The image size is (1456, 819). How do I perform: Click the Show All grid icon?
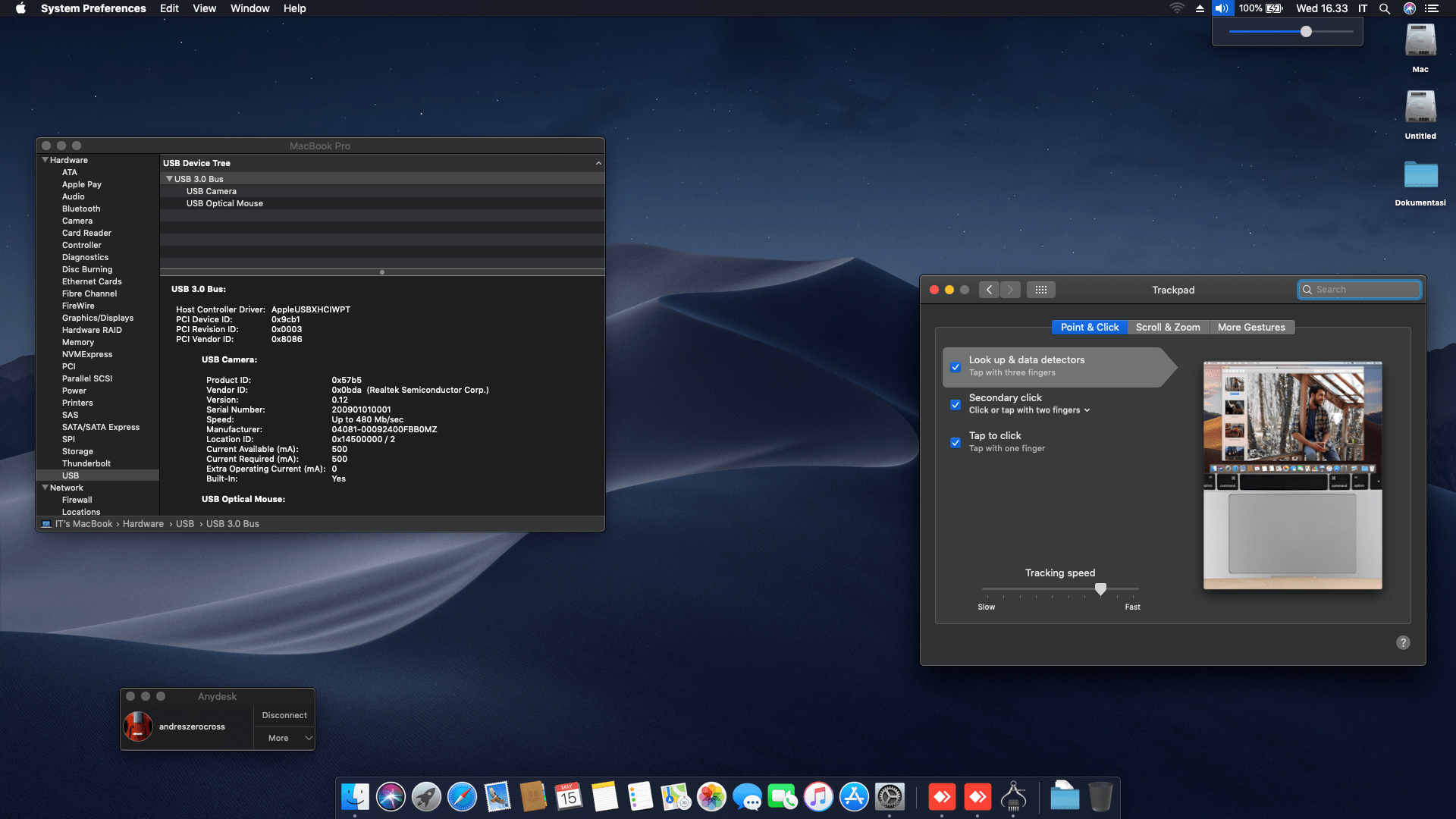1040,290
